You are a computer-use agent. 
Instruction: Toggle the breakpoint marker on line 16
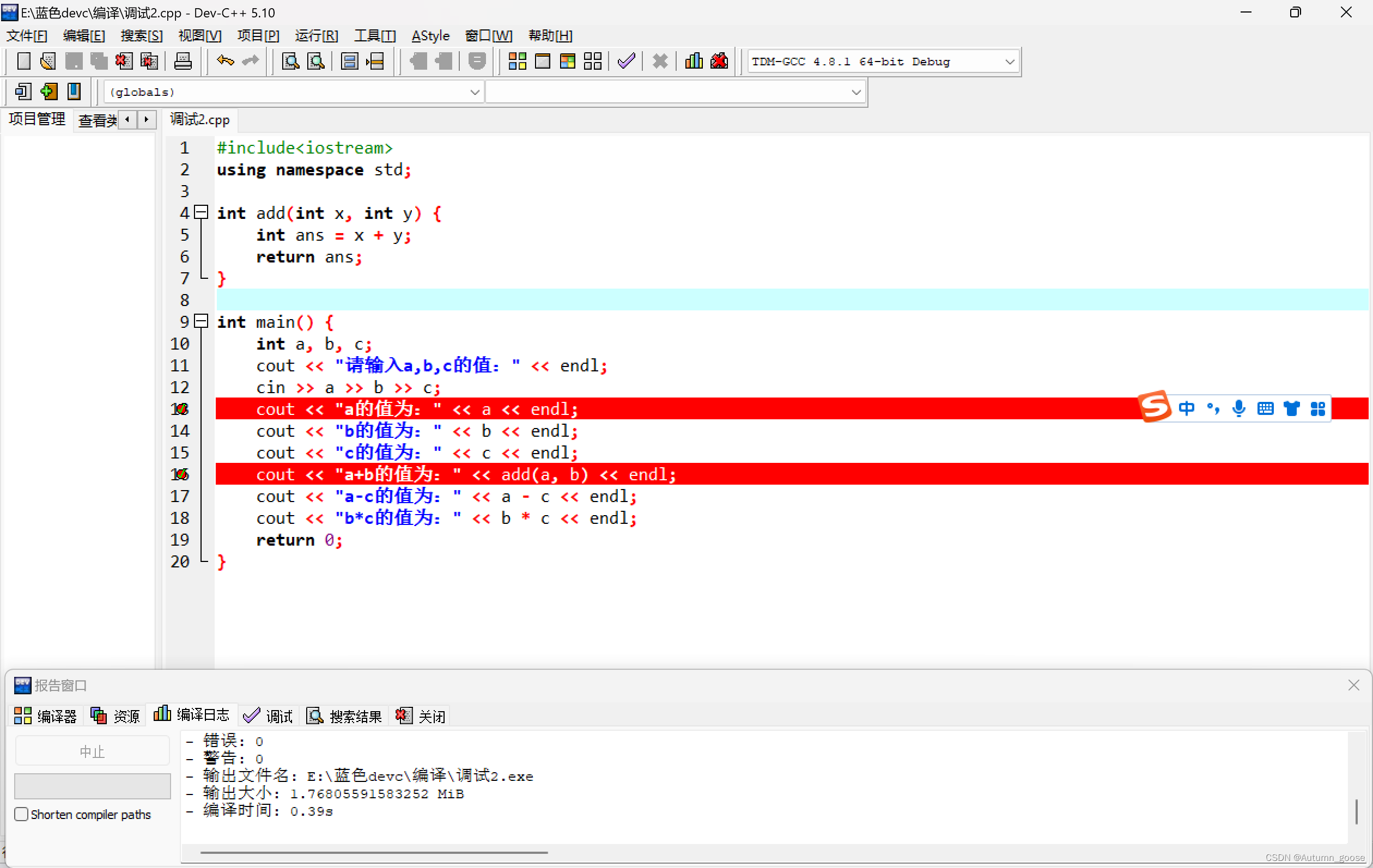click(181, 474)
